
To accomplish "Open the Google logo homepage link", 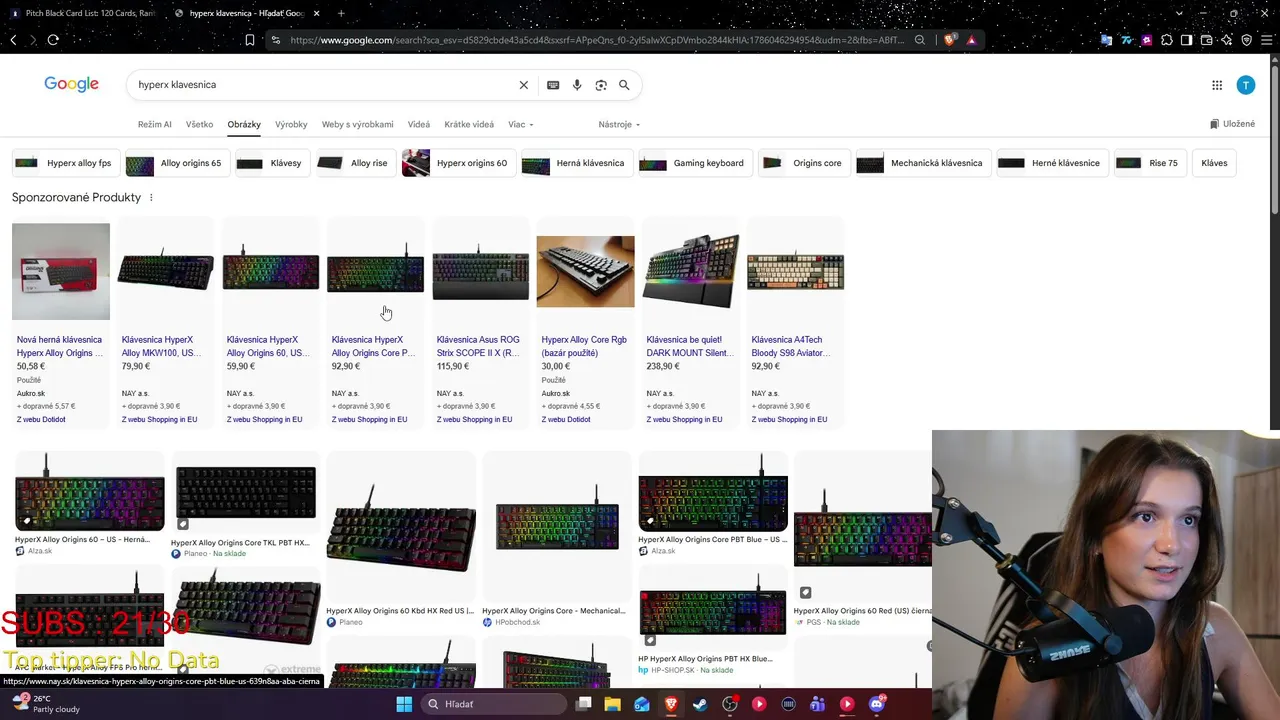I will click(x=71, y=85).
